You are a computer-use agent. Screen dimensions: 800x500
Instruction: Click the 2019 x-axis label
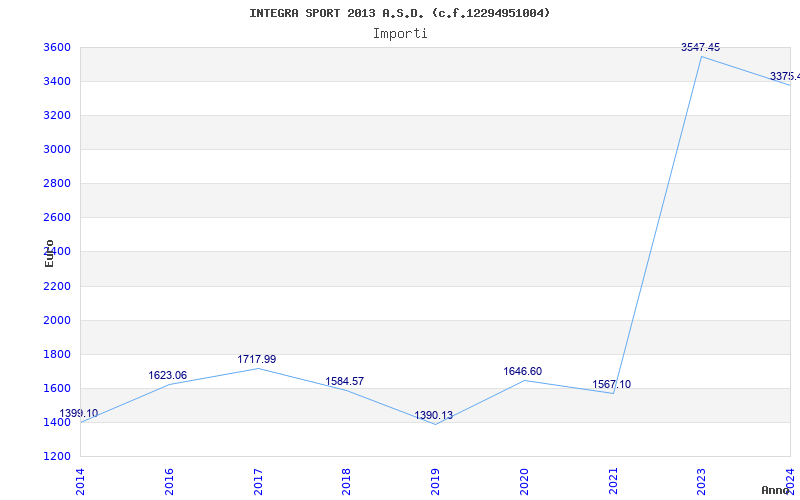tap(435, 481)
